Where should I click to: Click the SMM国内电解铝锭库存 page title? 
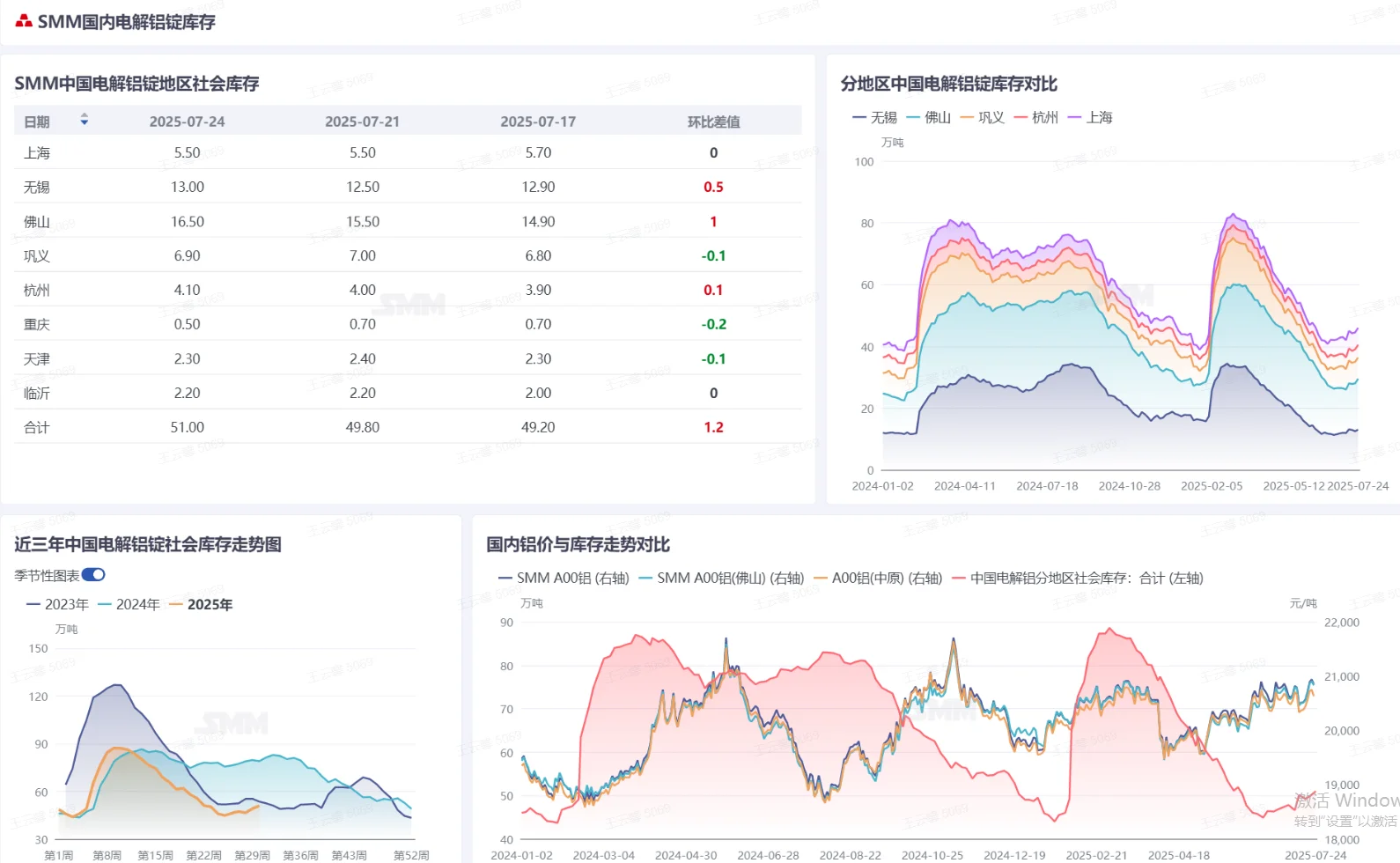coord(126,22)
